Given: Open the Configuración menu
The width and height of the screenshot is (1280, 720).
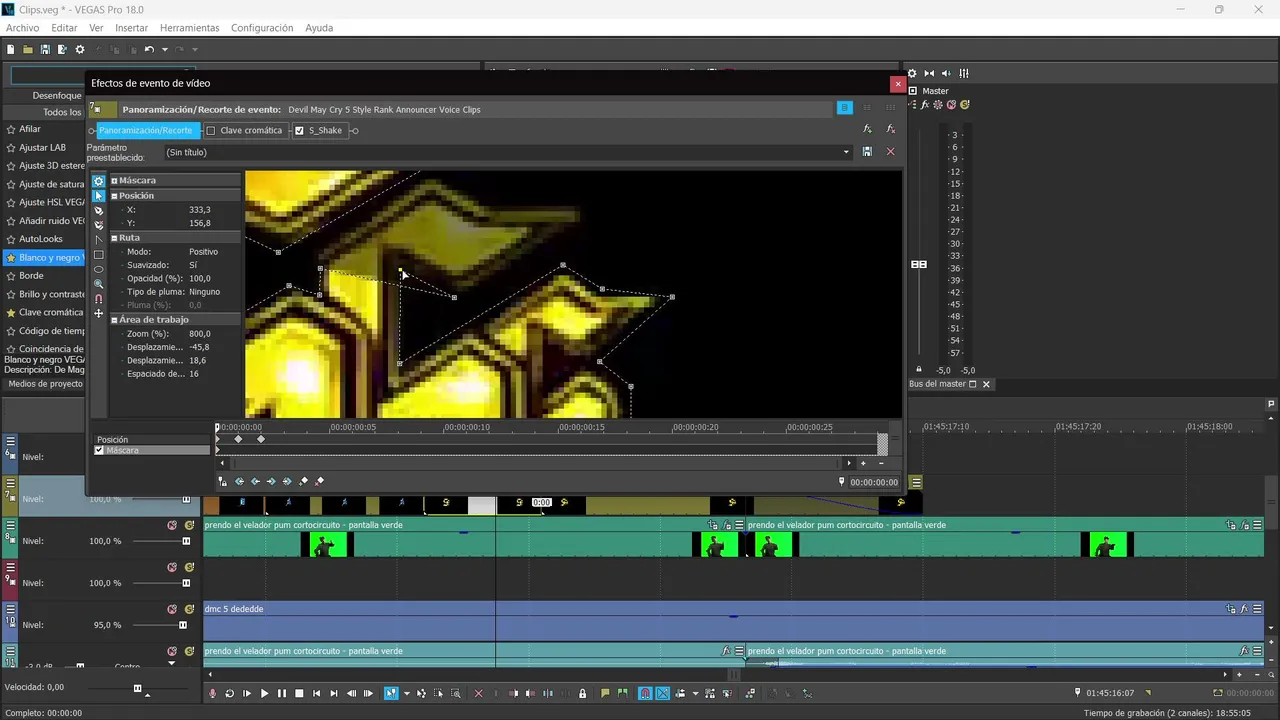Looking at the screenshot, I should coord(262,28).
